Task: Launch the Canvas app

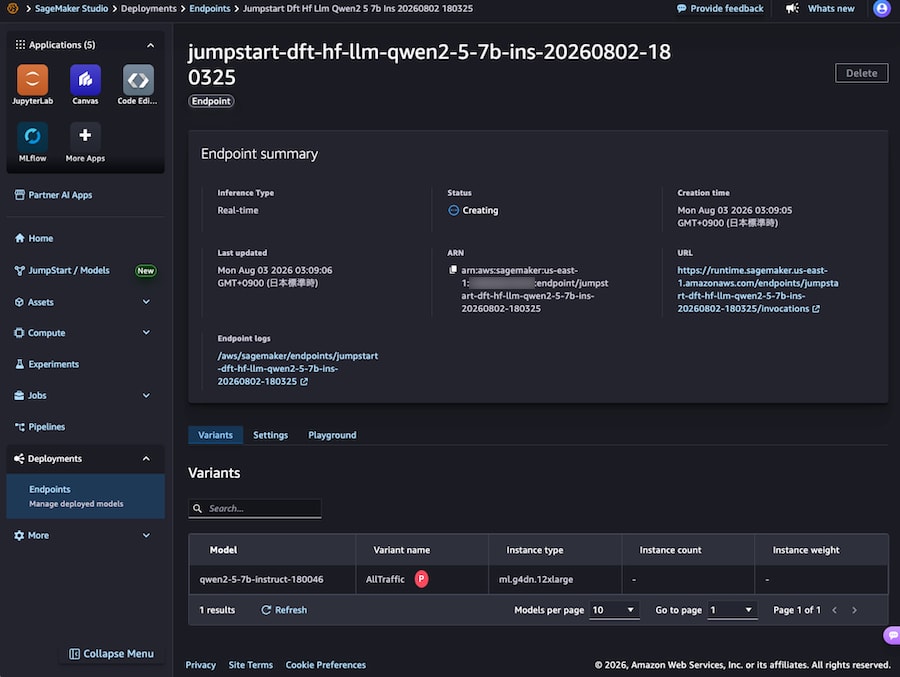Action: [85, 80]
